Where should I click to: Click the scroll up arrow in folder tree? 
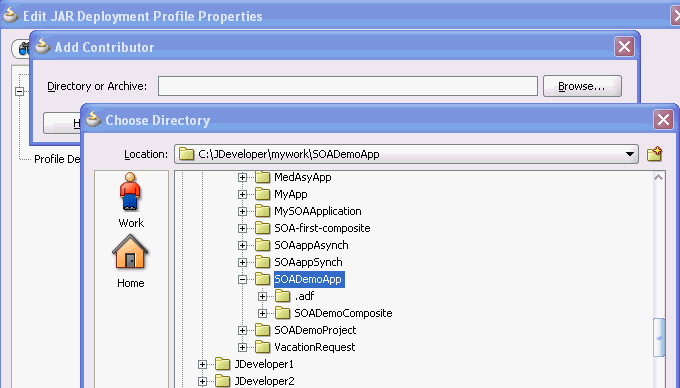(x=658, y=177)
